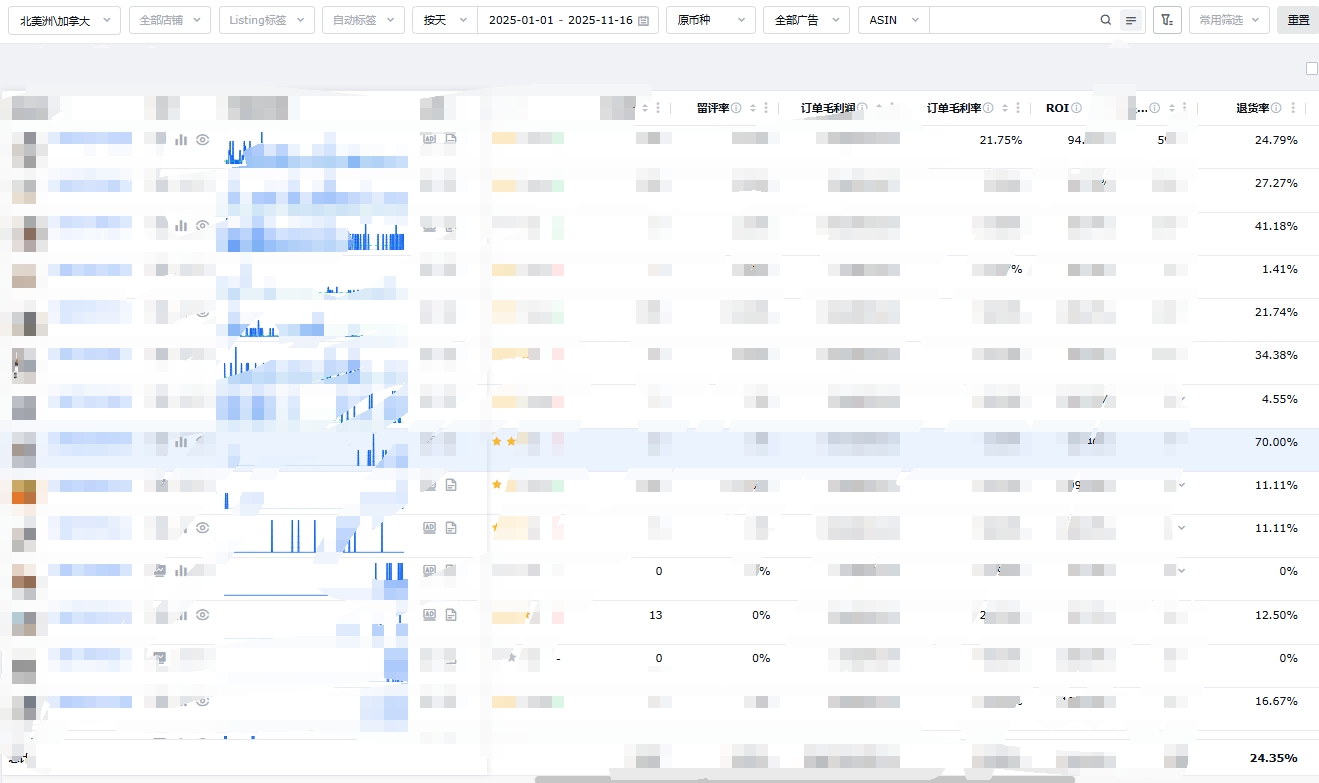
Task: Open the 北美洲\加拿大 region dropdown
Action: [x=64, y=20]
